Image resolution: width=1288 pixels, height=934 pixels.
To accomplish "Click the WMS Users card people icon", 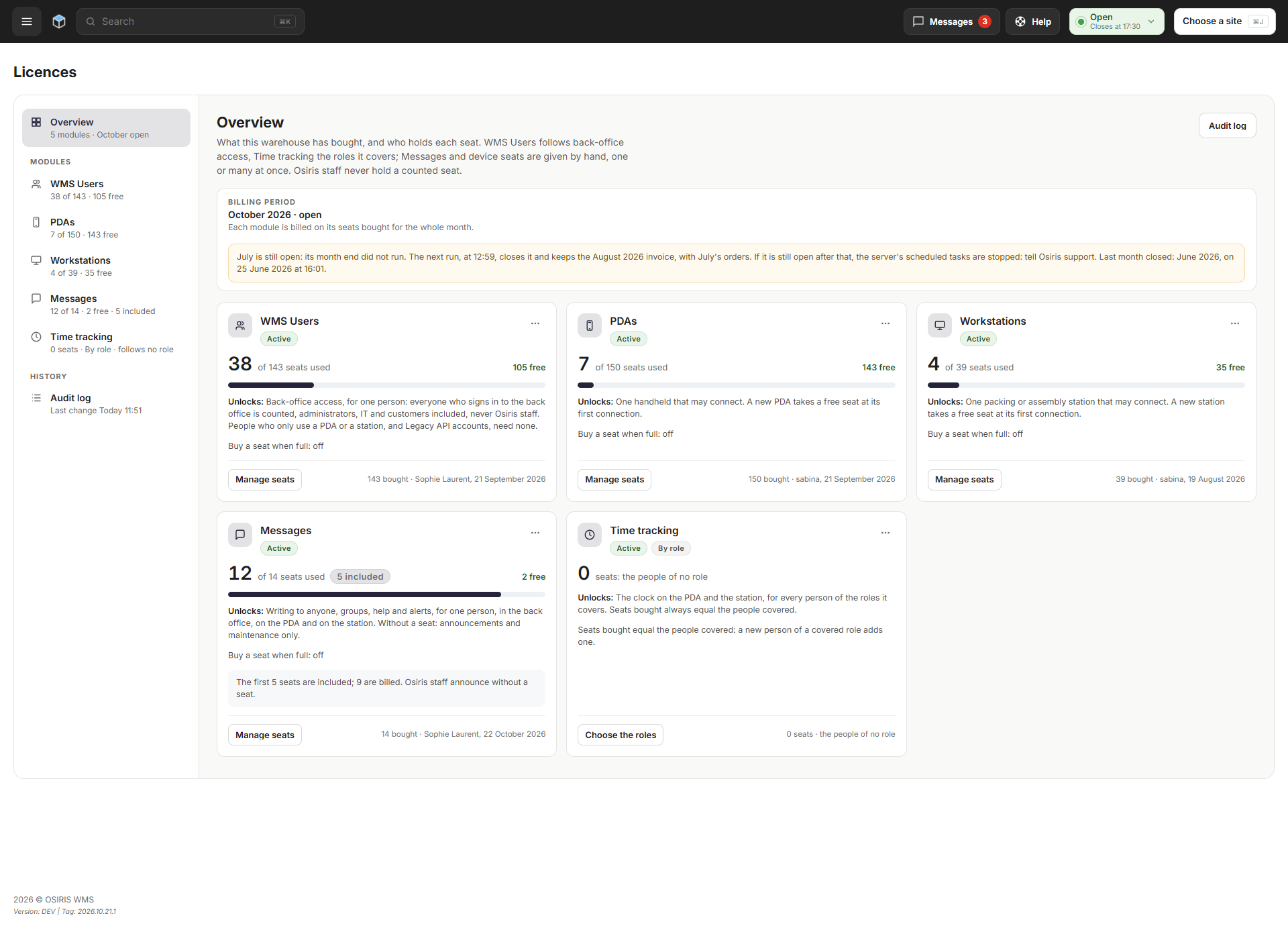I will pos(240,325).
